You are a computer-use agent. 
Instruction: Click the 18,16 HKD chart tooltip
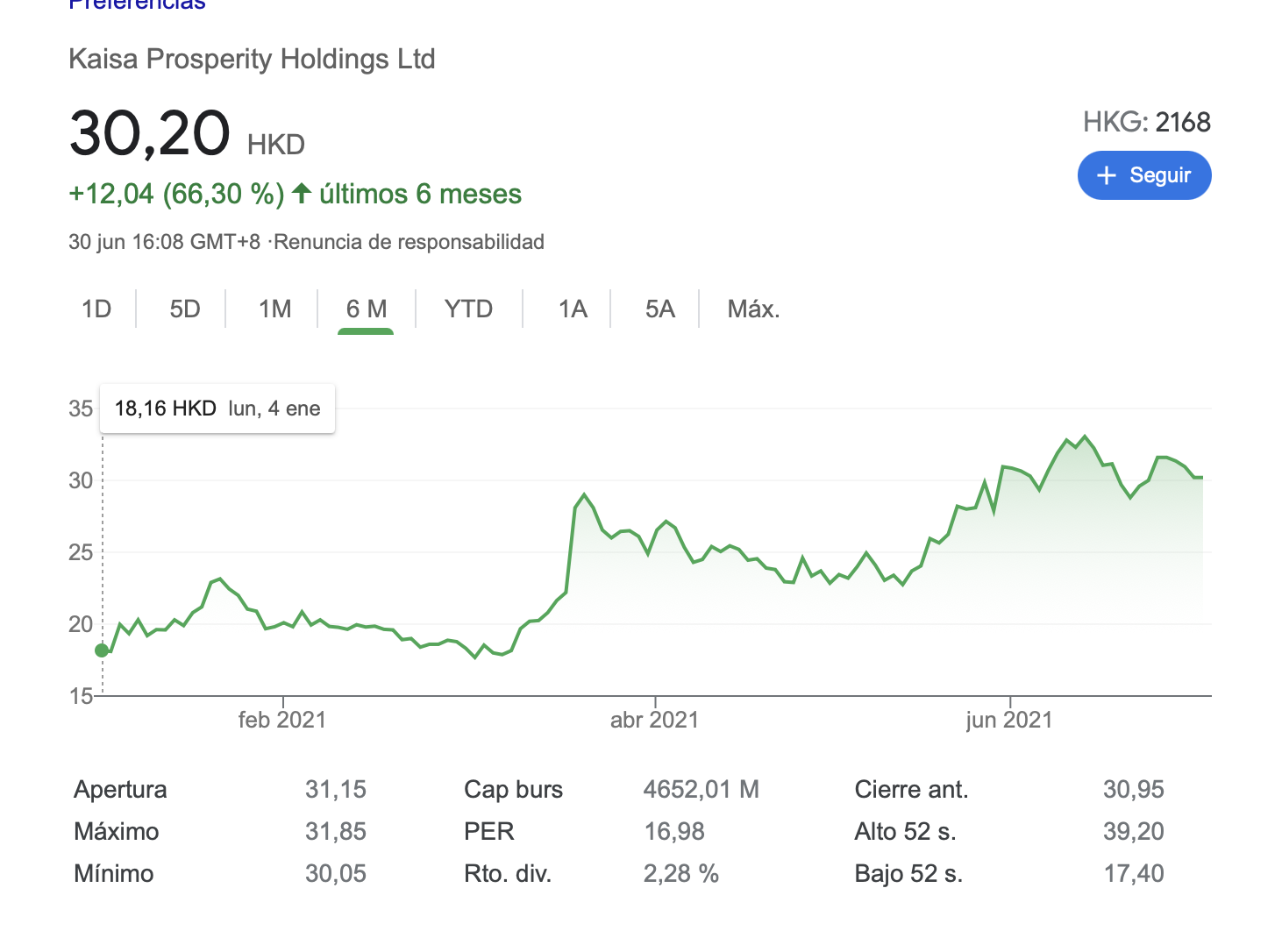(217, 409)
